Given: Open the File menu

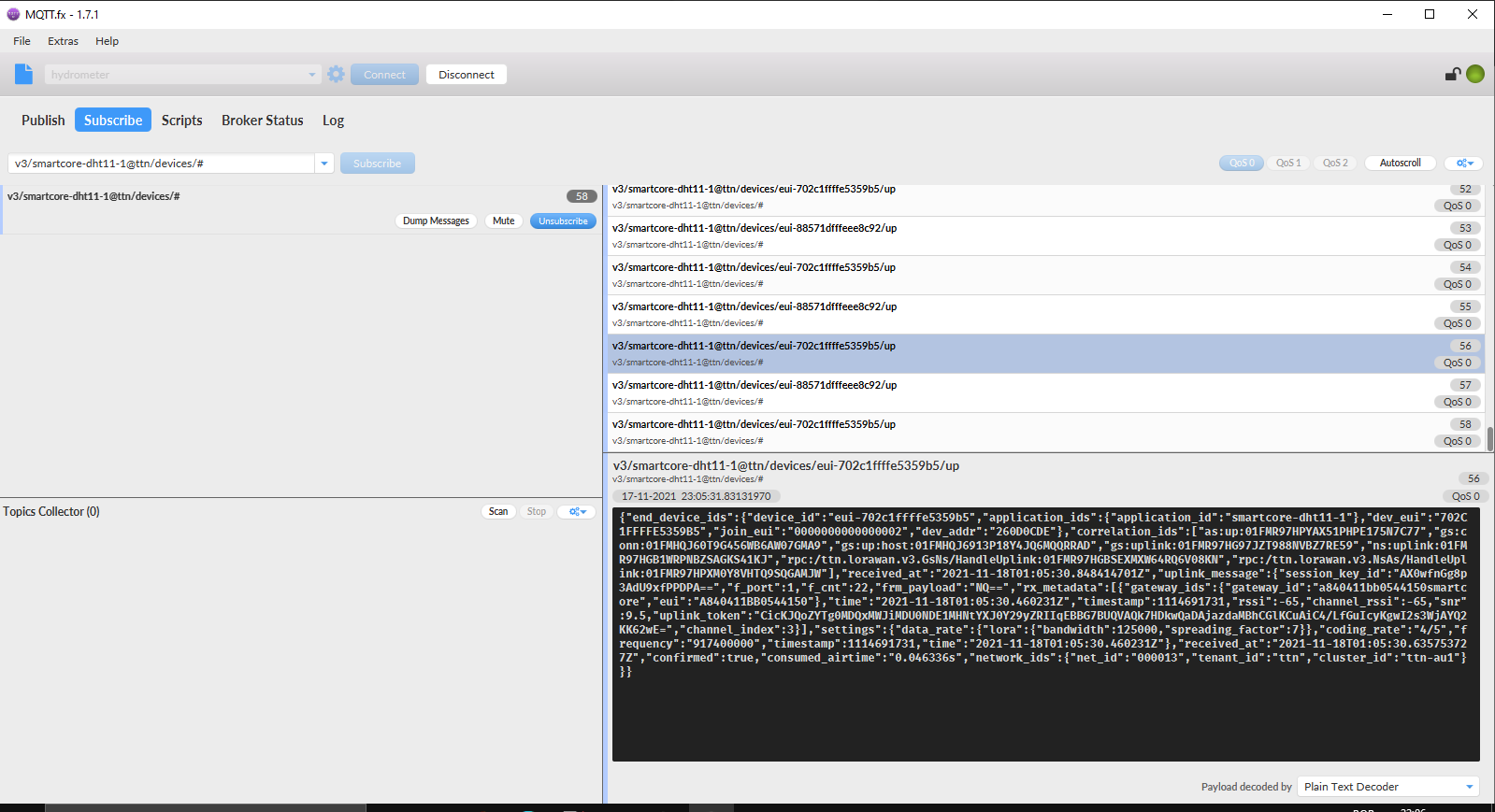Looking at the screenshot, I should click(x=22, y=41).
